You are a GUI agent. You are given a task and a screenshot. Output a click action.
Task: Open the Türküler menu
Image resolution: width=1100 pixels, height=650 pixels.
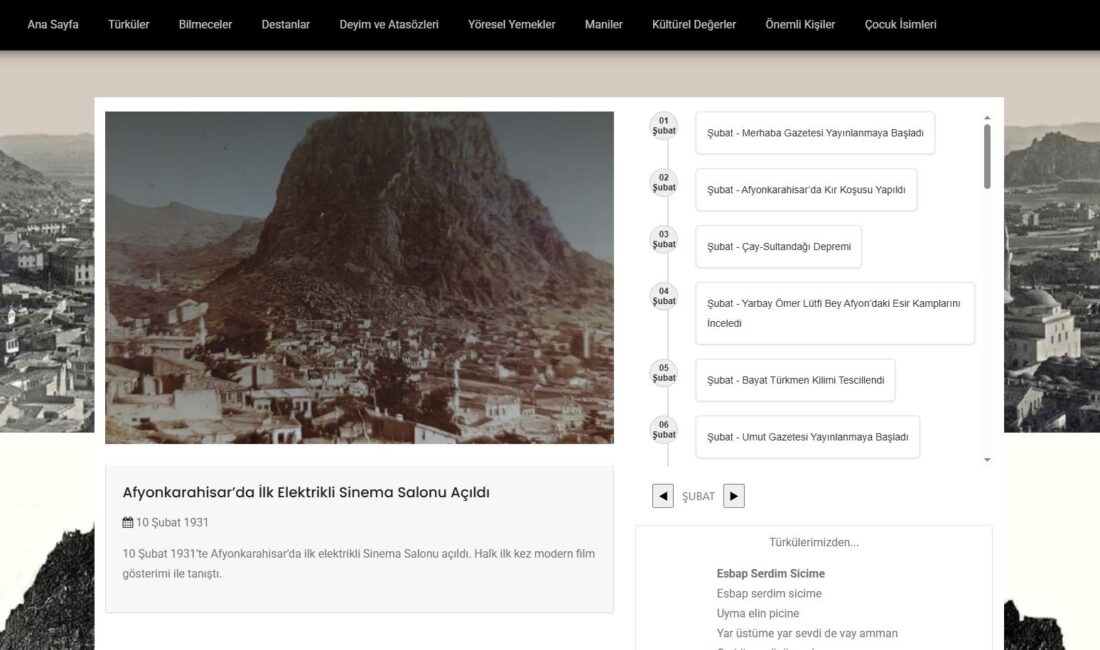click(129, 25)
